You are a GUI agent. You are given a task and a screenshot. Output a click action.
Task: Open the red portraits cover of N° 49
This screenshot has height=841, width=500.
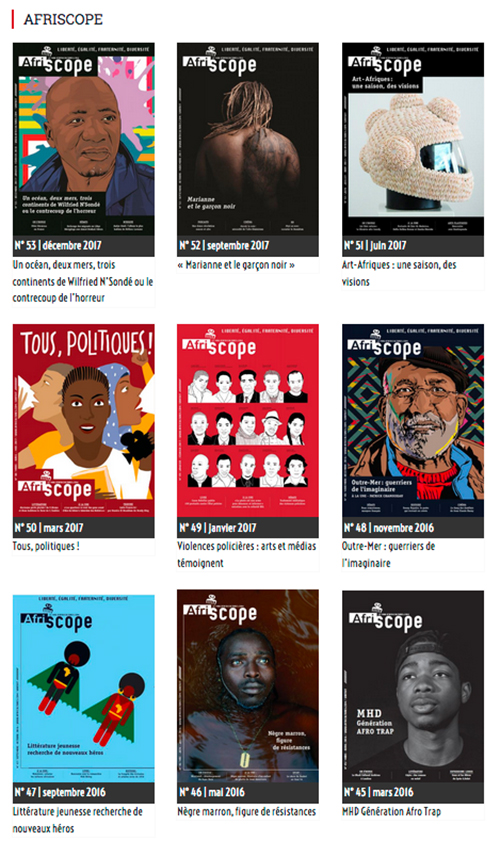click(x=248, y=420)
